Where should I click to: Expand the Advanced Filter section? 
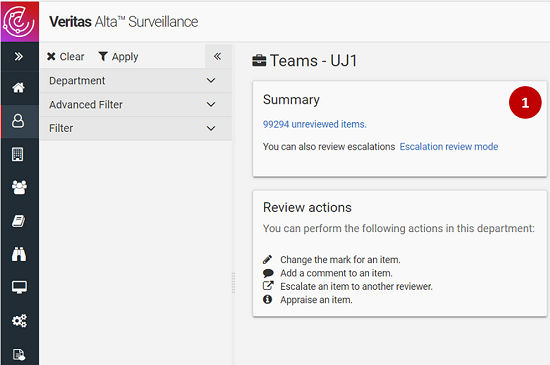coord(136,104)
